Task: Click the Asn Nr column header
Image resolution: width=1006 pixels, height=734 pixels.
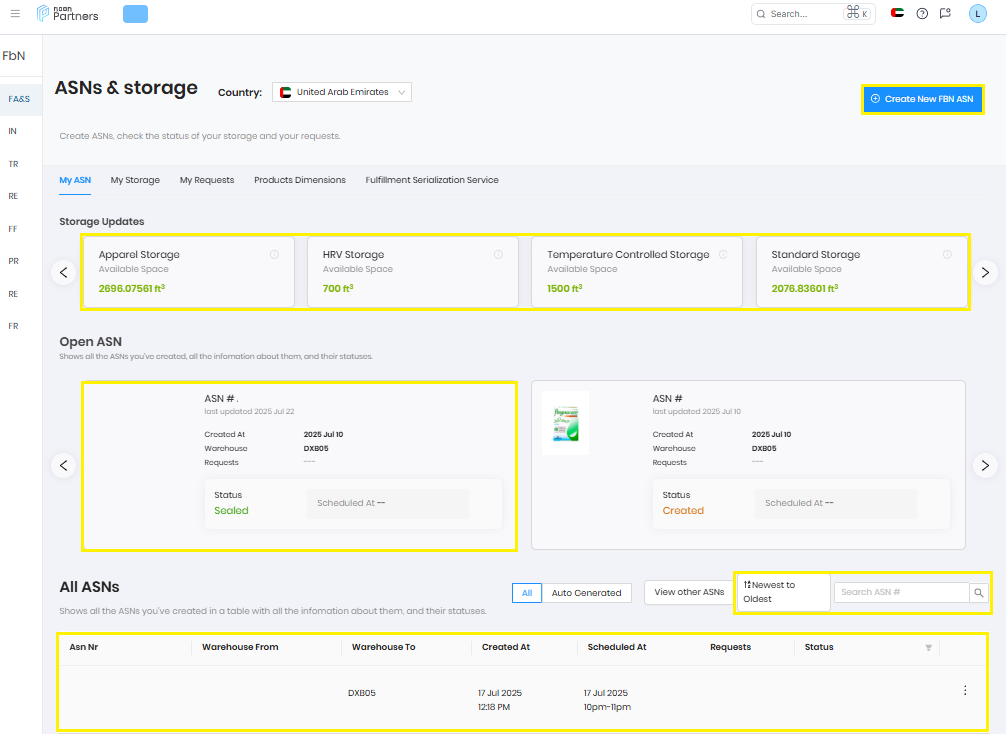Action: pos(84,647)
